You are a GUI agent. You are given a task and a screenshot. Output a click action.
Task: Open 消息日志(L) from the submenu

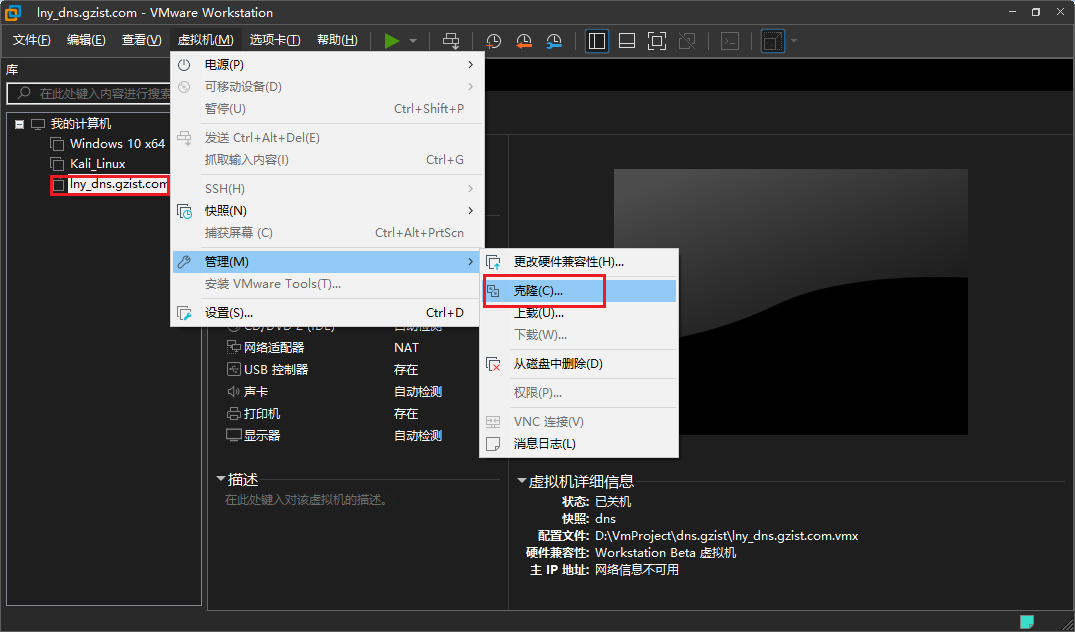tap(579, 443)
